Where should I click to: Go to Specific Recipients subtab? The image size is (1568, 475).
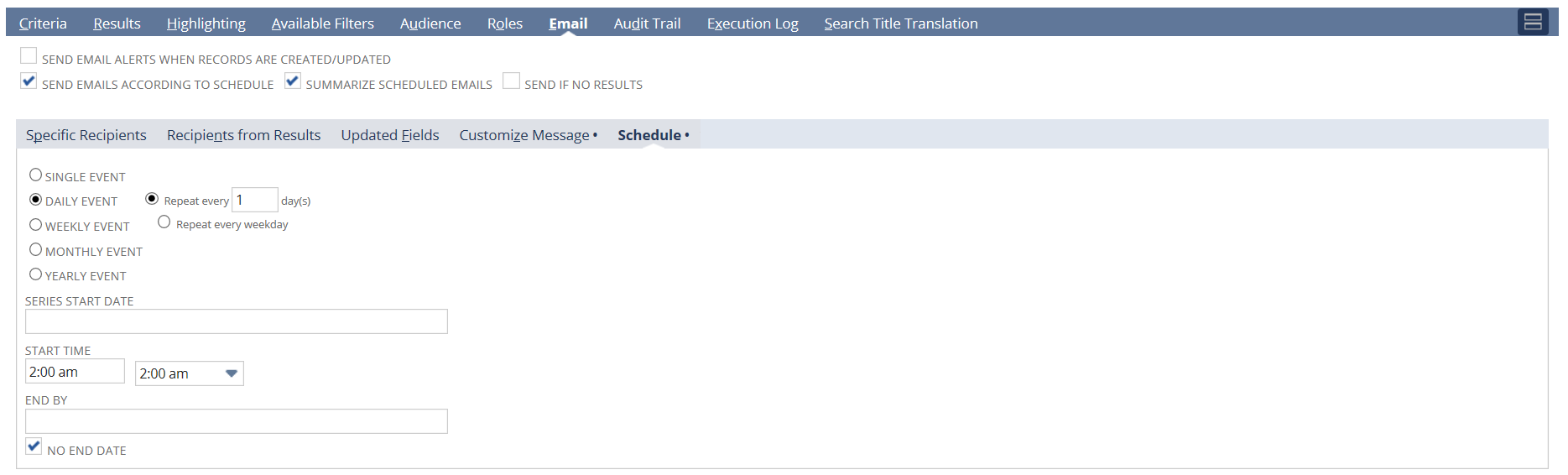click(86, 135)
